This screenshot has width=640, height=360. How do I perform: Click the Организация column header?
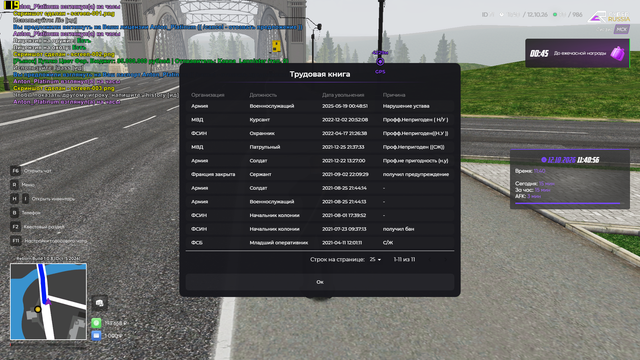click(x=207, y=95)
